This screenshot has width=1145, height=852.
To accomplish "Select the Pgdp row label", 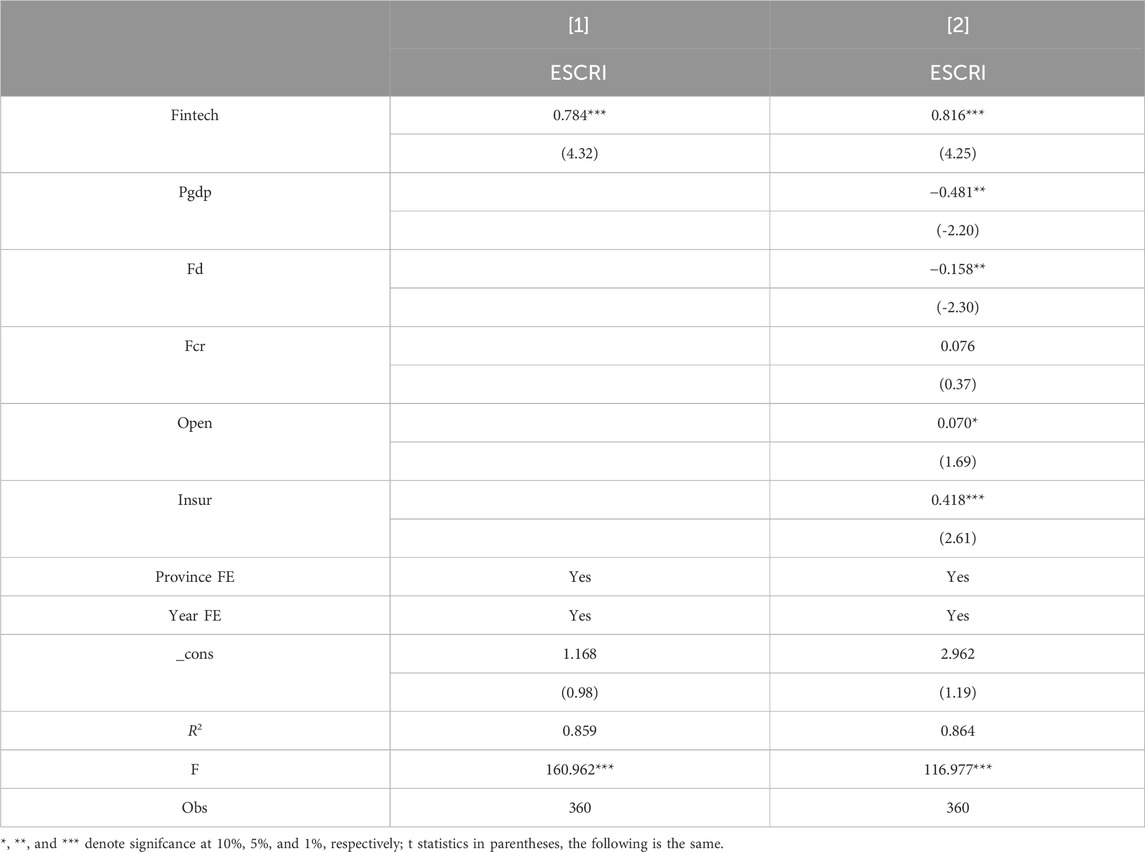I will click(194, 192).
